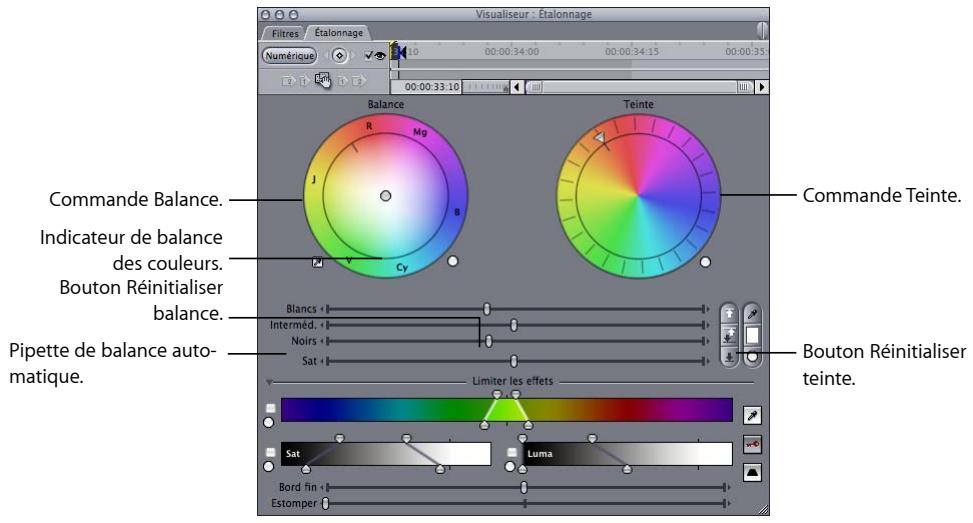Click the upper-right hue range handle
973x523 pixels.
click(516, 395)
